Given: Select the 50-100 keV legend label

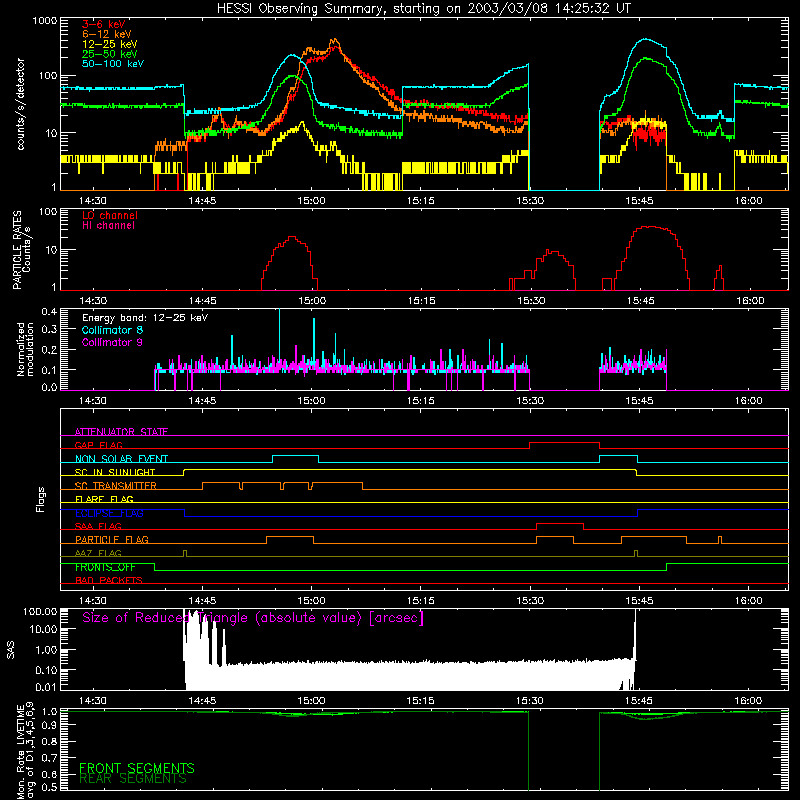Looking at the screenshot, I should click(113, 64).
